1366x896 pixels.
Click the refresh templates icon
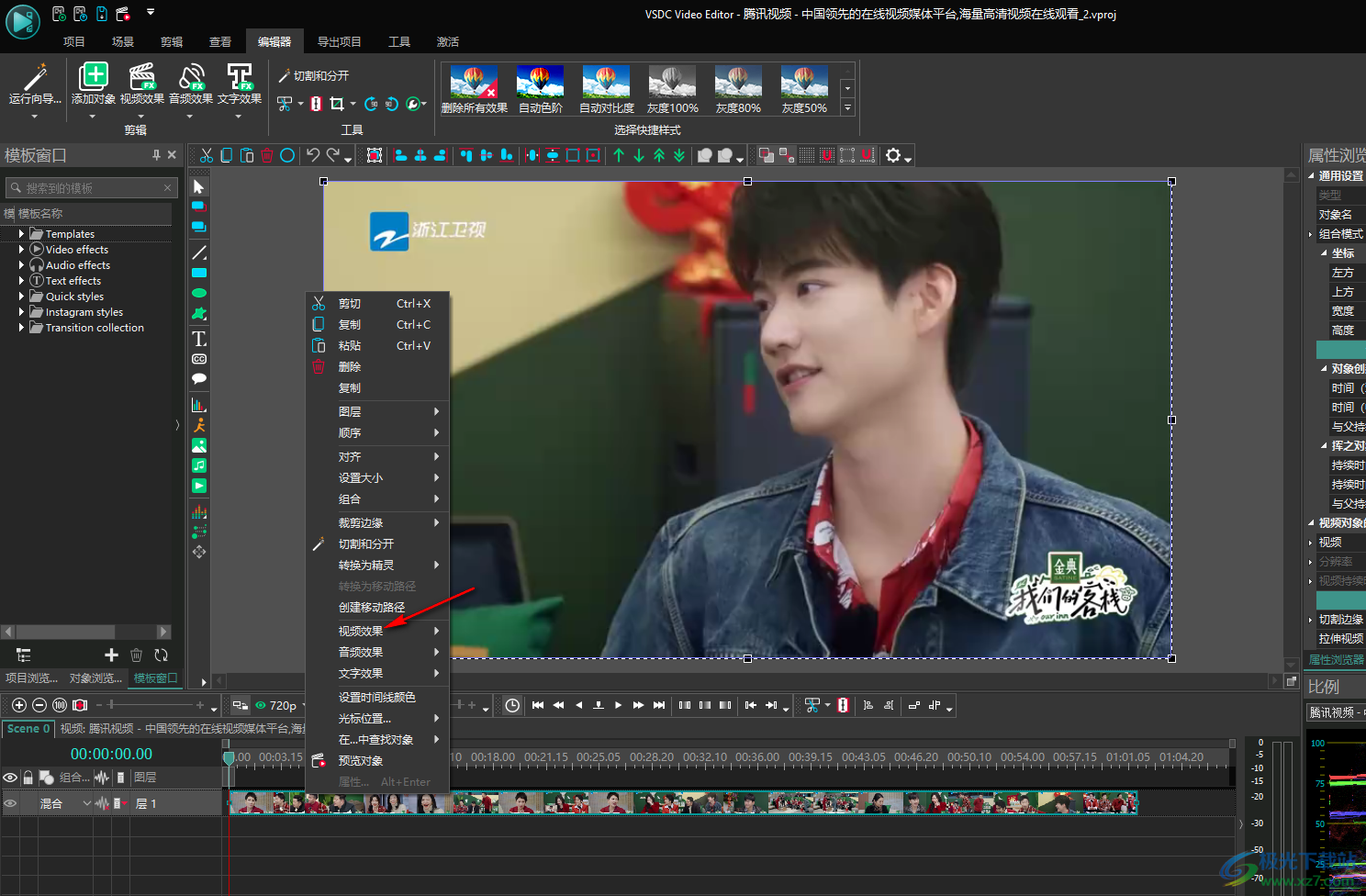[162, 655]
